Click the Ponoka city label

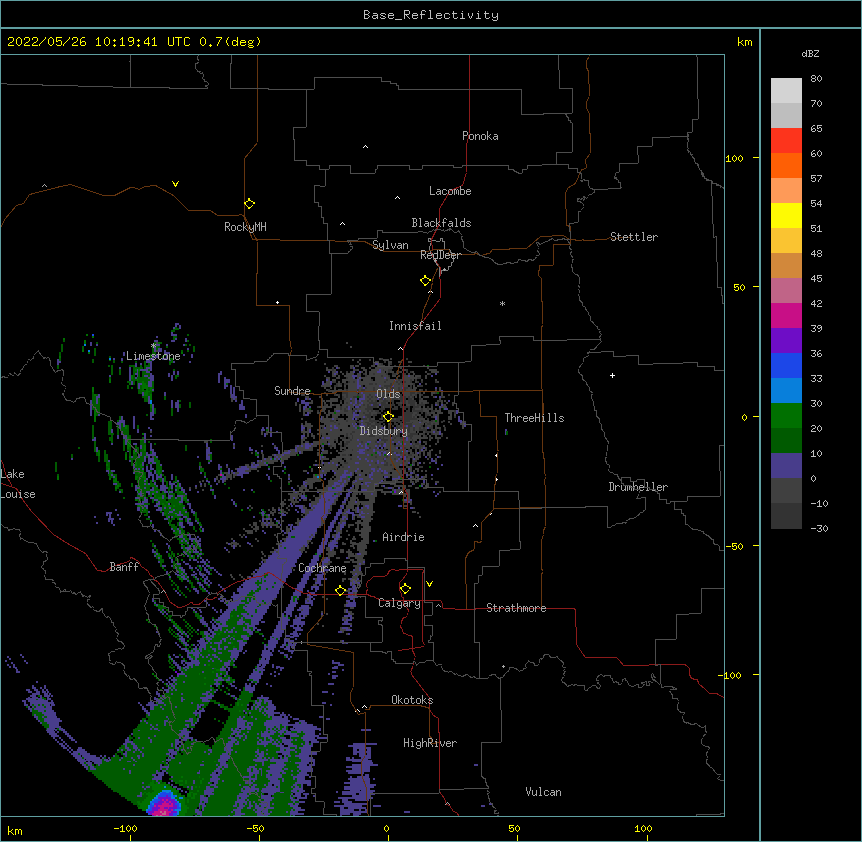480,136
